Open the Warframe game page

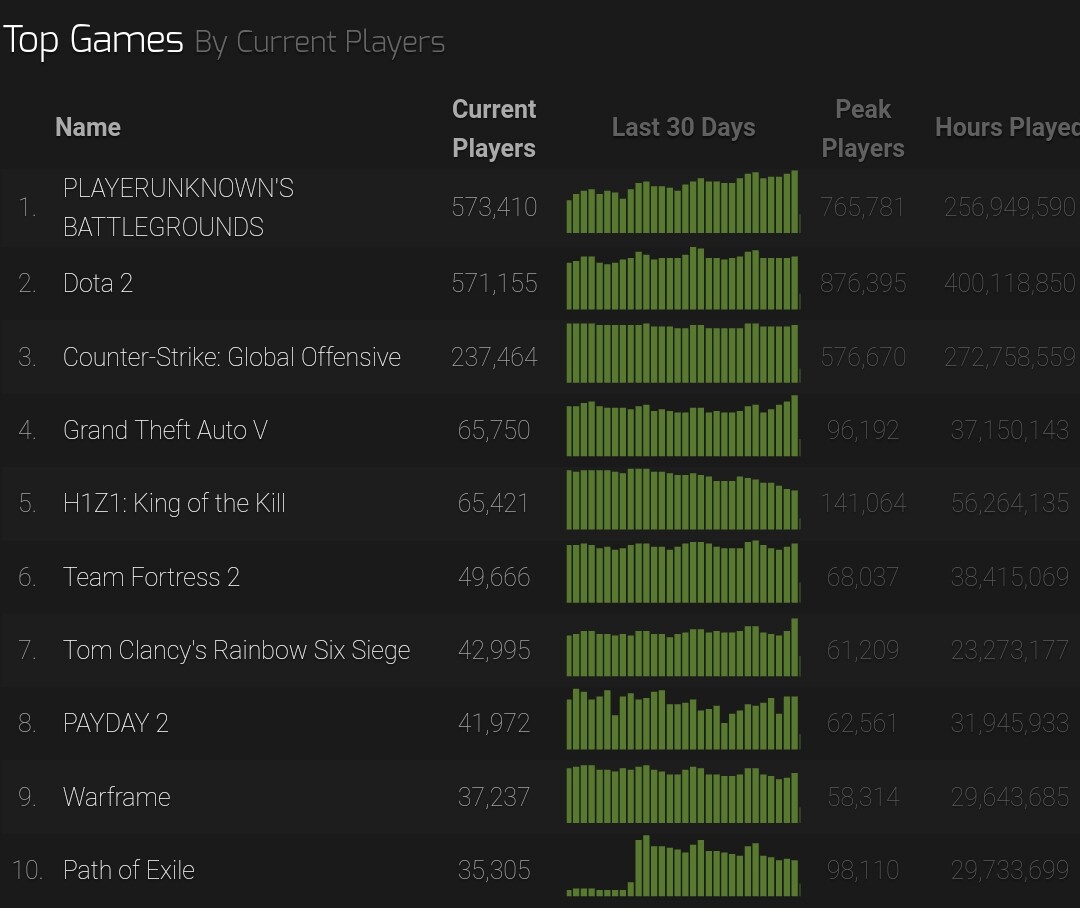click(116, 797)
